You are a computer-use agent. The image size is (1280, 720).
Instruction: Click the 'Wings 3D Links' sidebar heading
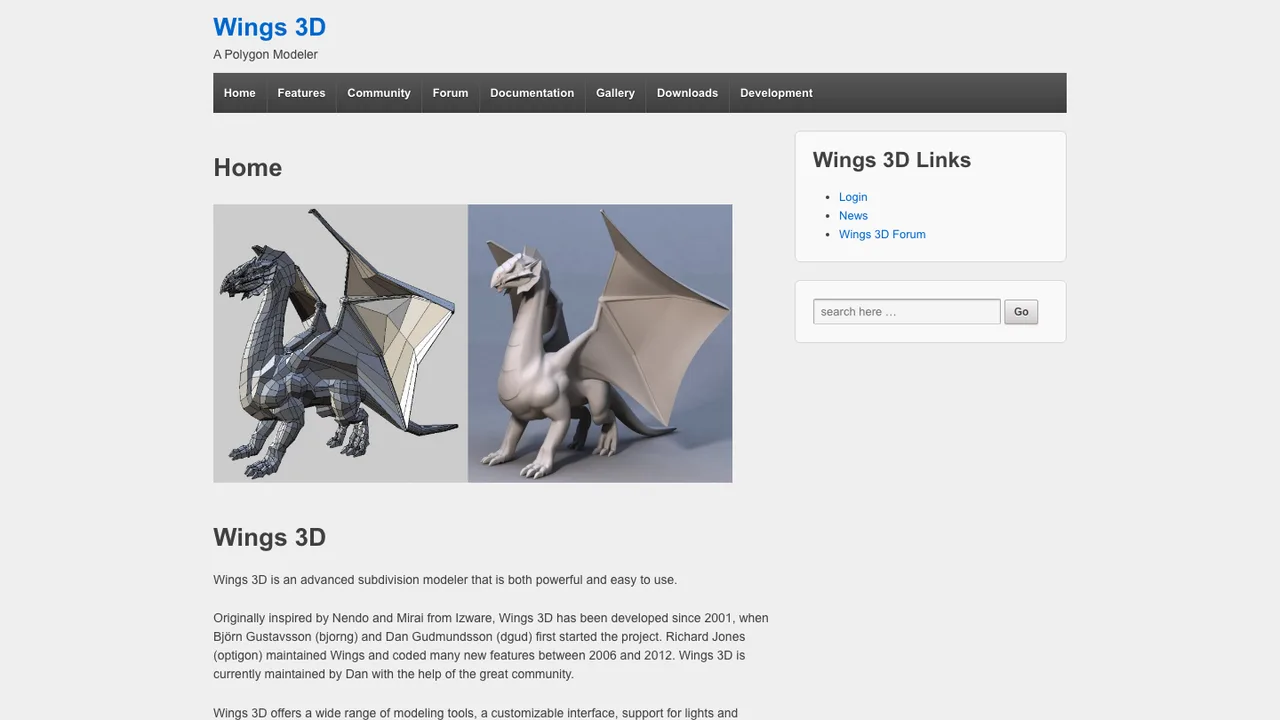pos(892,160)
